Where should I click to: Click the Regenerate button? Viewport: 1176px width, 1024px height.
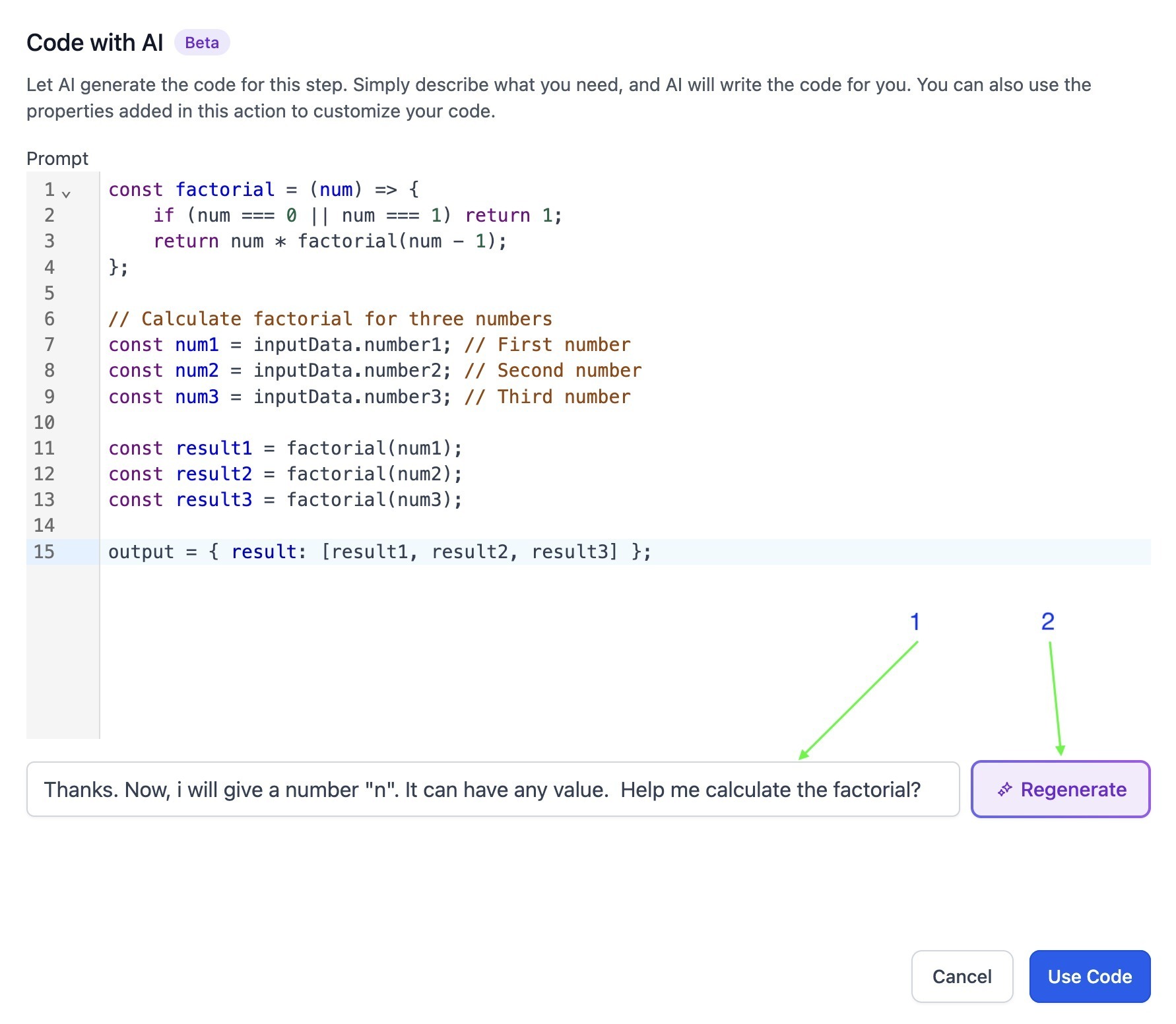click(1061, 789)
